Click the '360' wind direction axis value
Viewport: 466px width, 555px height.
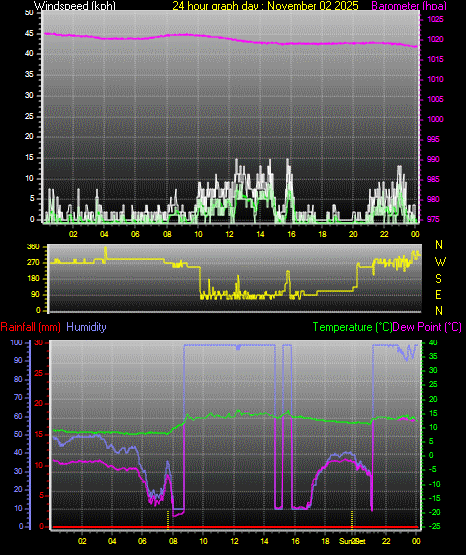point(33,247)
